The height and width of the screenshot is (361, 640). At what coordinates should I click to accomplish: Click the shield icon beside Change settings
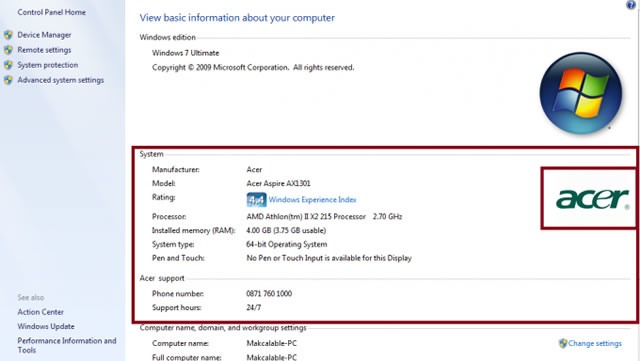pyautogui.click(x=563, y=343)
